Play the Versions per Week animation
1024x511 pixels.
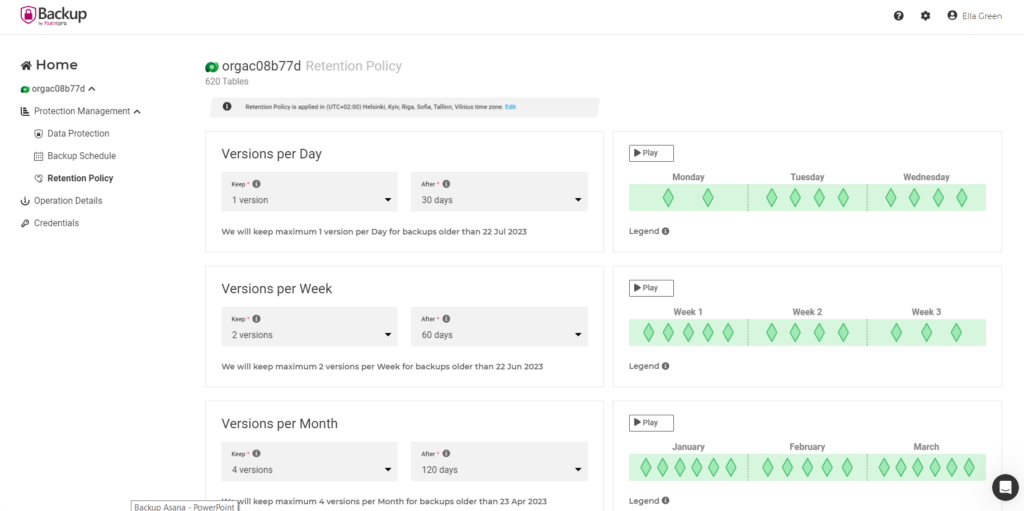pos(651,288)
